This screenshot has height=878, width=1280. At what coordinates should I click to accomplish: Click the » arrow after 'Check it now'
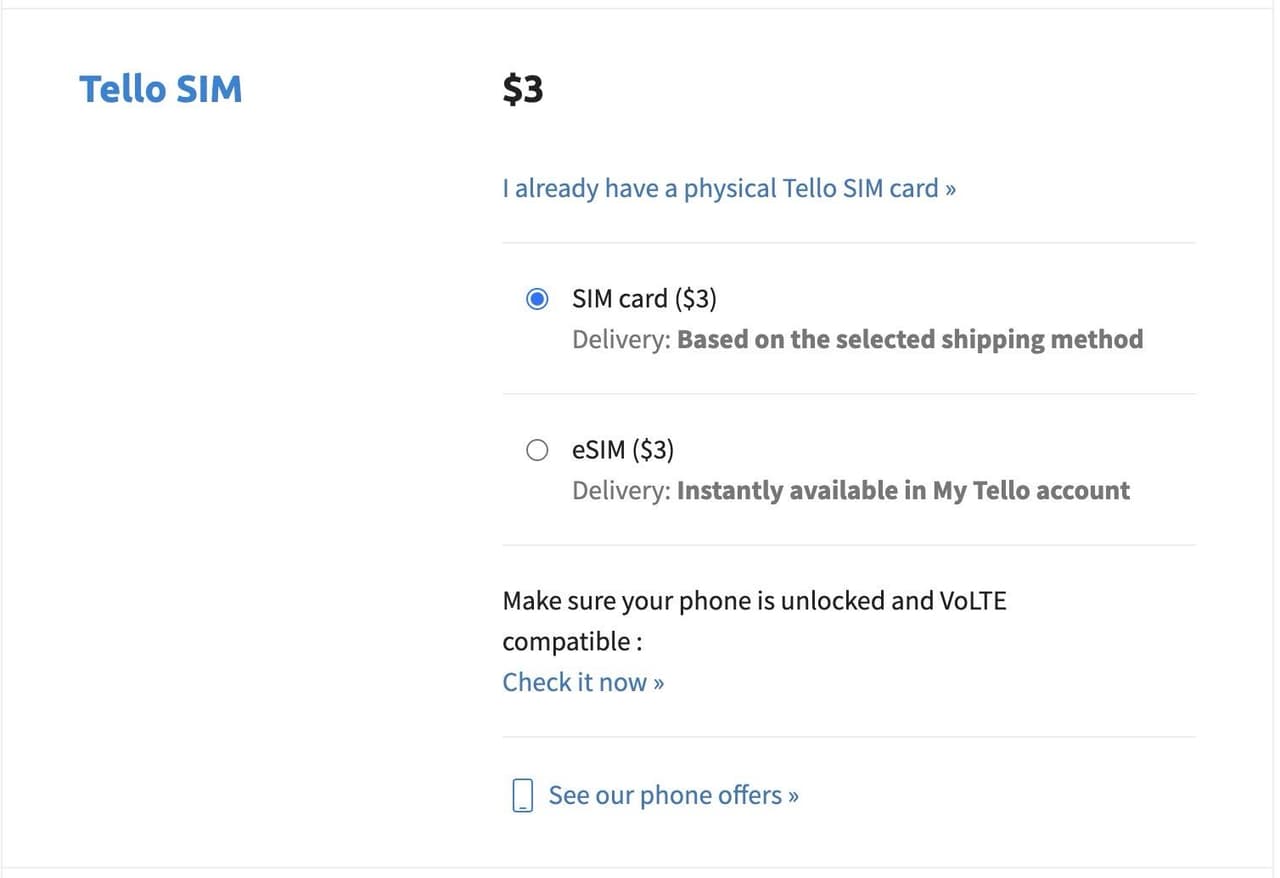click(658, 683)
